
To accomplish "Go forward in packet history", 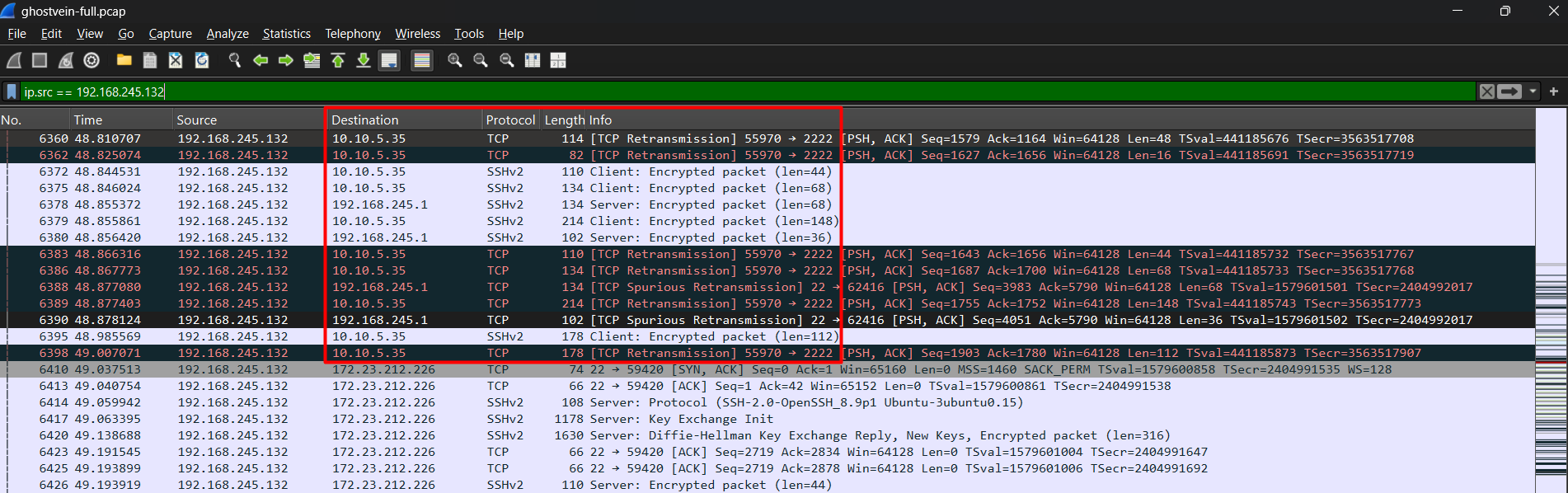I will tap(286, 60).
